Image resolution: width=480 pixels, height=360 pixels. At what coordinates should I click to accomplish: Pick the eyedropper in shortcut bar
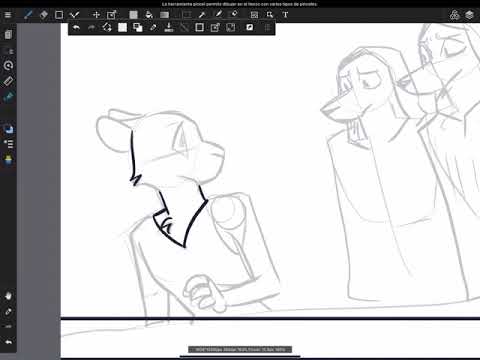(x=153, y=27)
